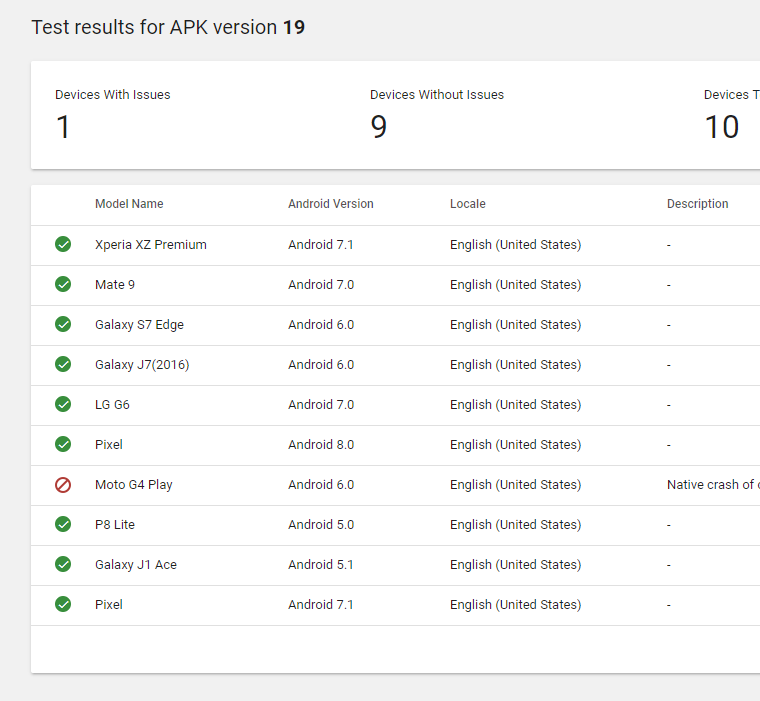Click the passed status icon for Galaxy S7 Edge

click(x=63, y=324)
